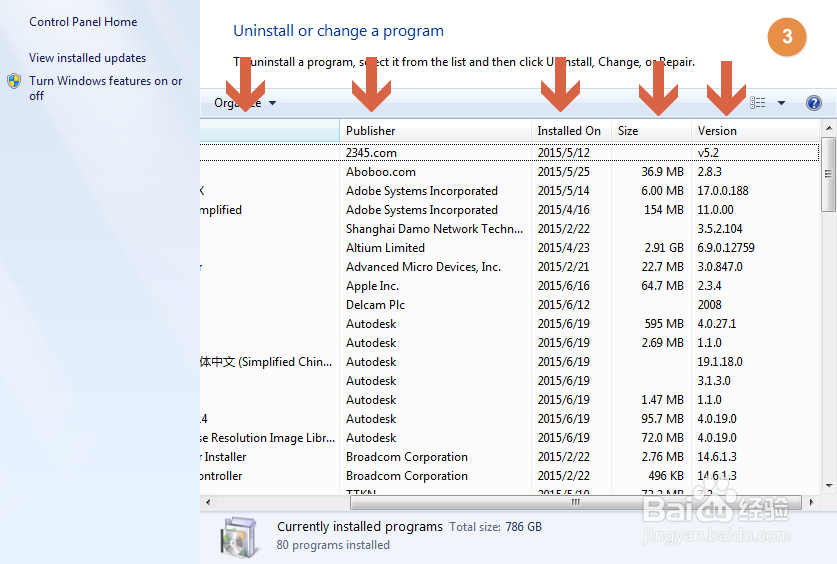Click the 2015/5/25 install date cell
Screen dimensions: 837x564
(564, 172)
